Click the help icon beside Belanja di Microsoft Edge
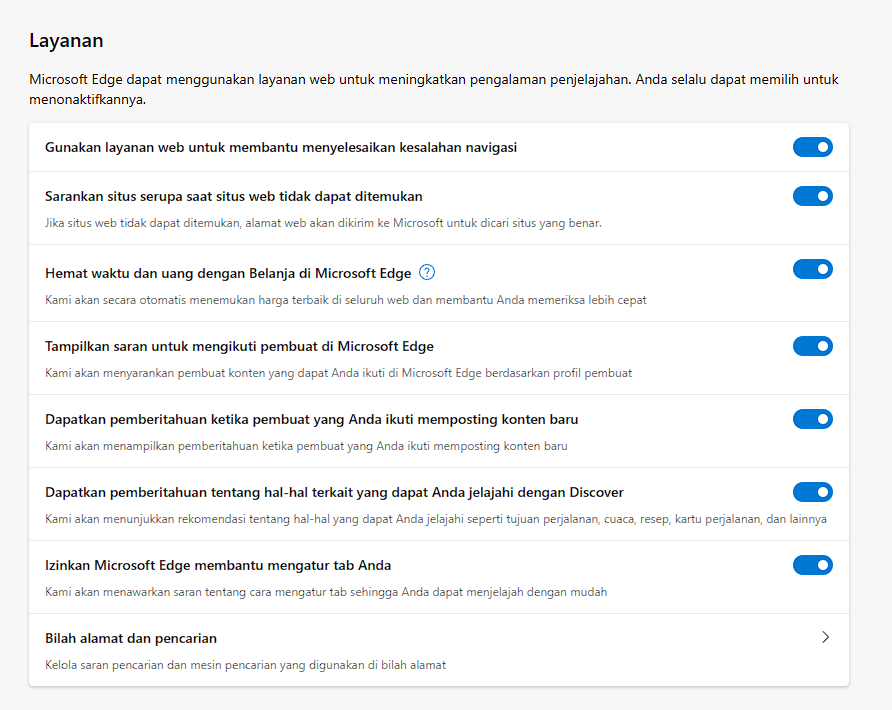The width and height of the screenshot is (892, 710). pos(427,273)
